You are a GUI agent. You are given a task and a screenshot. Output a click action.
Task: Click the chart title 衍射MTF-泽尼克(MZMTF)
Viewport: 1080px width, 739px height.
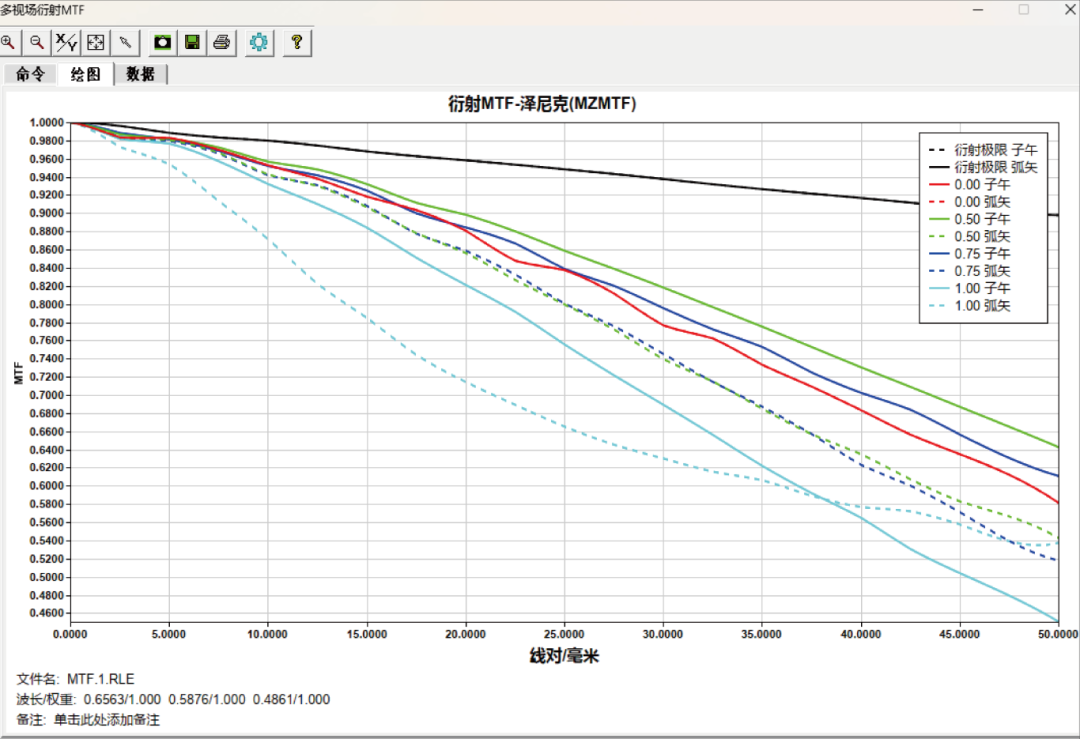(x=542, y=104)
